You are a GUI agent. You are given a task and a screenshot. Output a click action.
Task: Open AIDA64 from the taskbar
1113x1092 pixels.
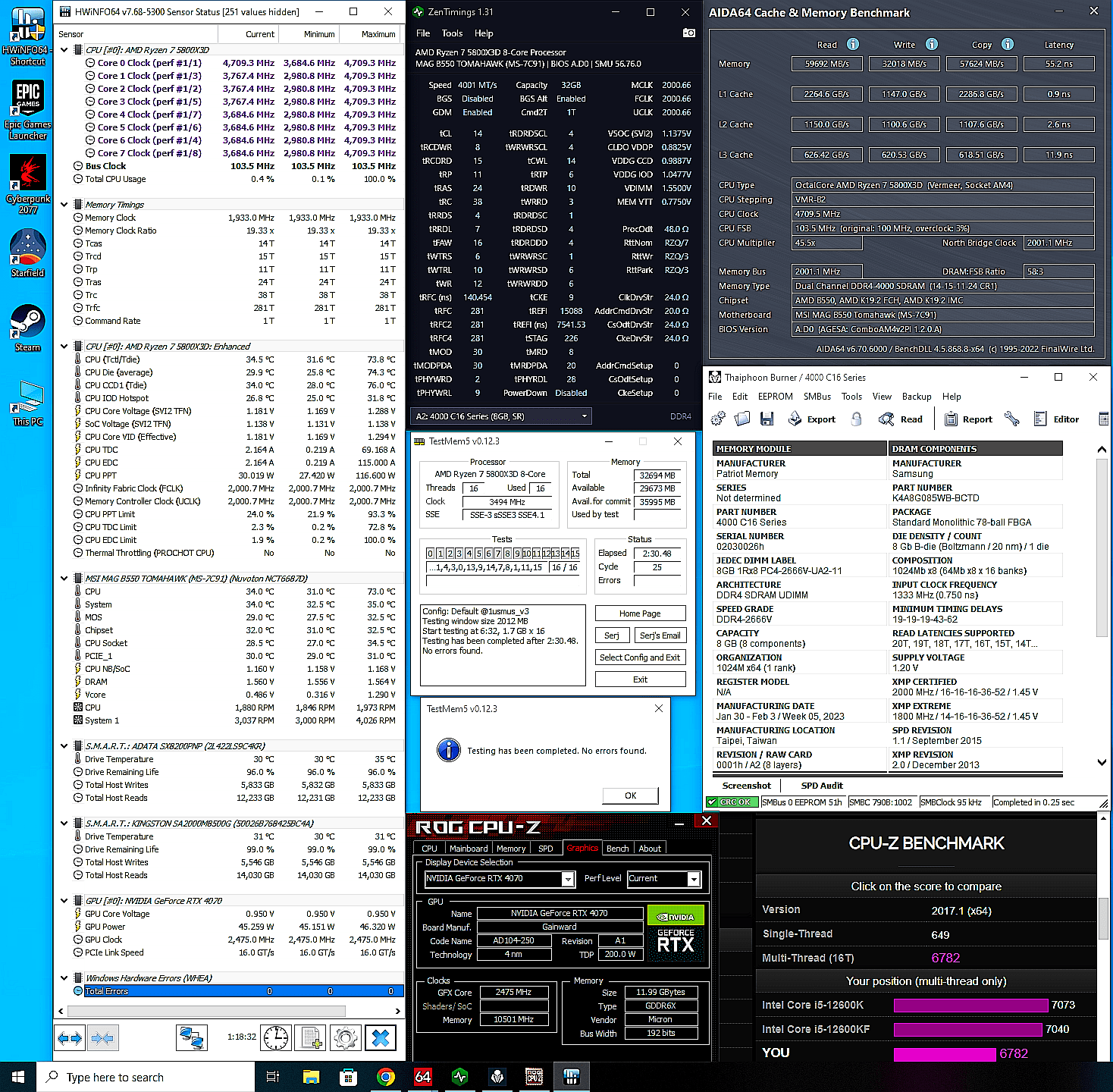click(422, 1077)
